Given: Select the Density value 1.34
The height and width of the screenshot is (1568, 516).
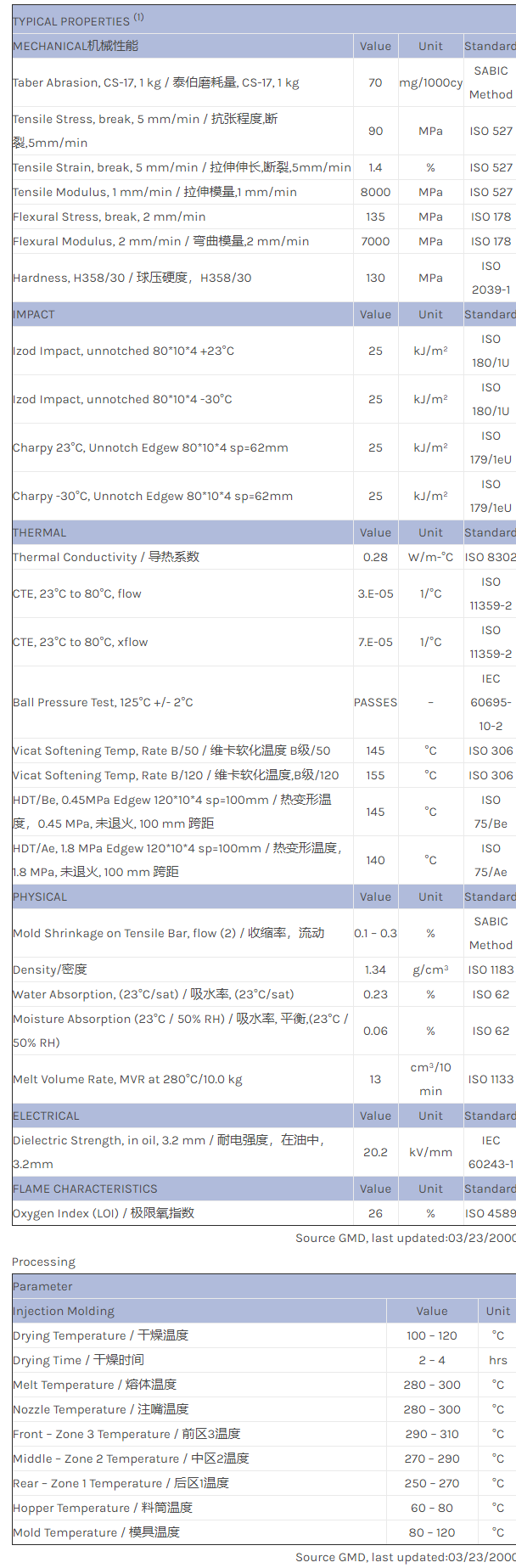Looking at the screenshot, I should click(x=375, y=970).
